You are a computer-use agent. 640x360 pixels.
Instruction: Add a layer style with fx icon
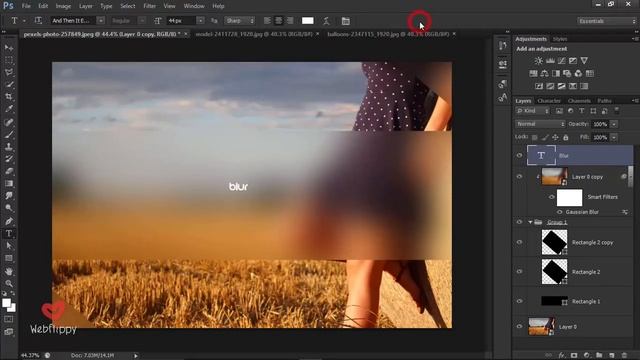(x=562, y=356)
